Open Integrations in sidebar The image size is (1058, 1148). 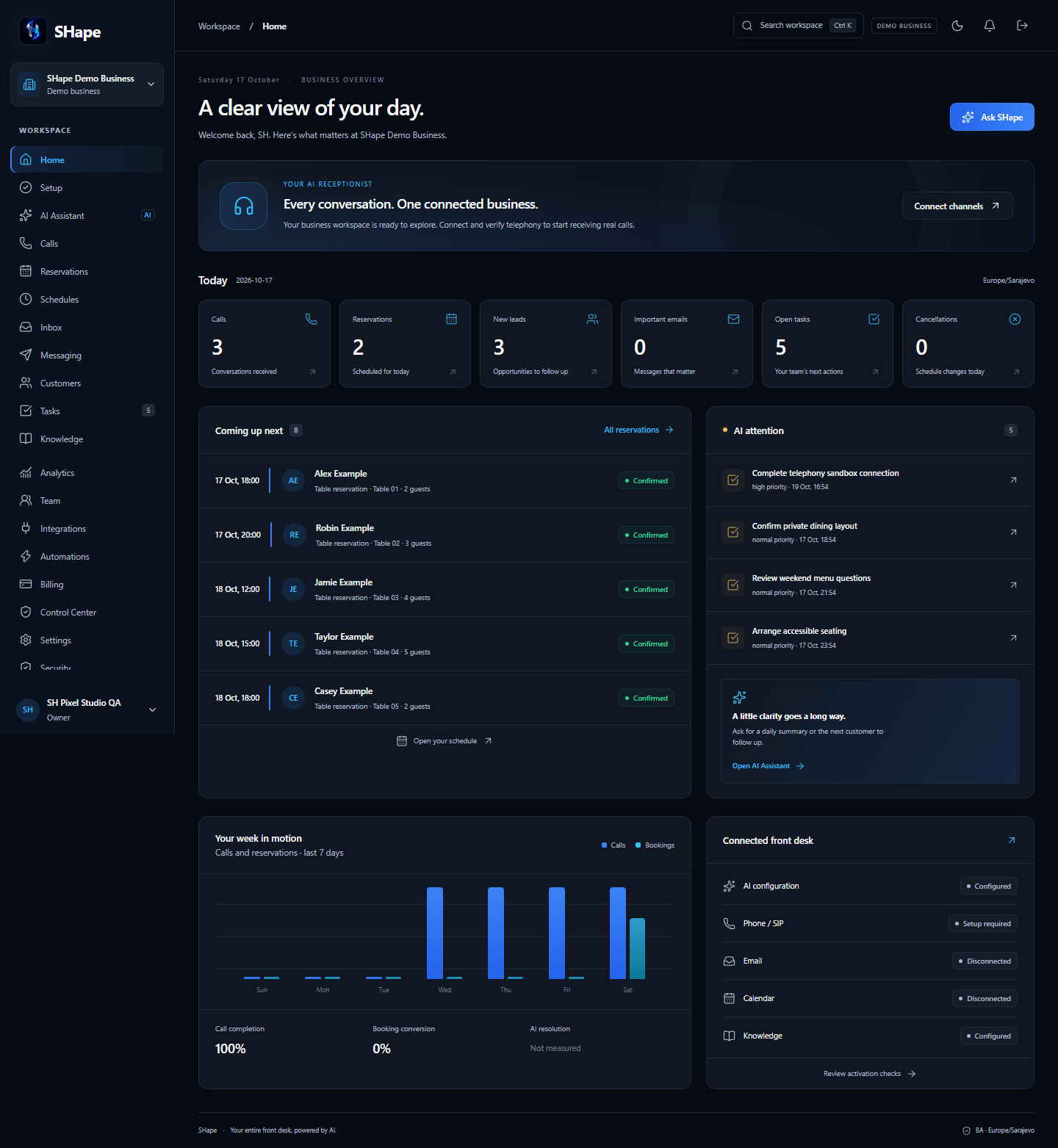tap(87, 528)
